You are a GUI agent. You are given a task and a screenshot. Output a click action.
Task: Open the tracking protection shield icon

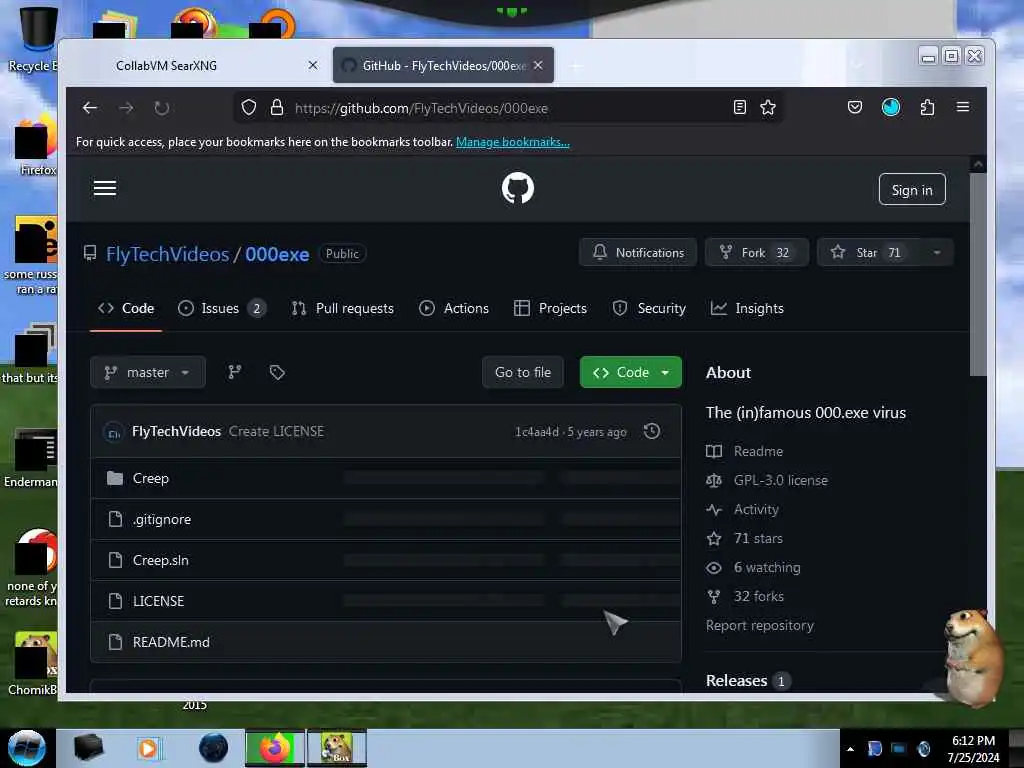[x=249, y=107]
